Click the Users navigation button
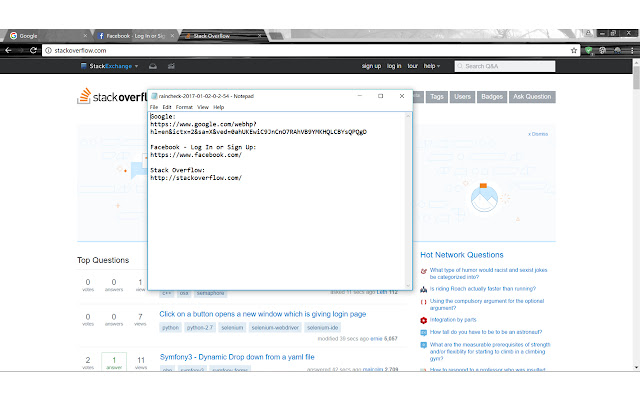Viewport: 640px width, 400px height. pos(462,97)
